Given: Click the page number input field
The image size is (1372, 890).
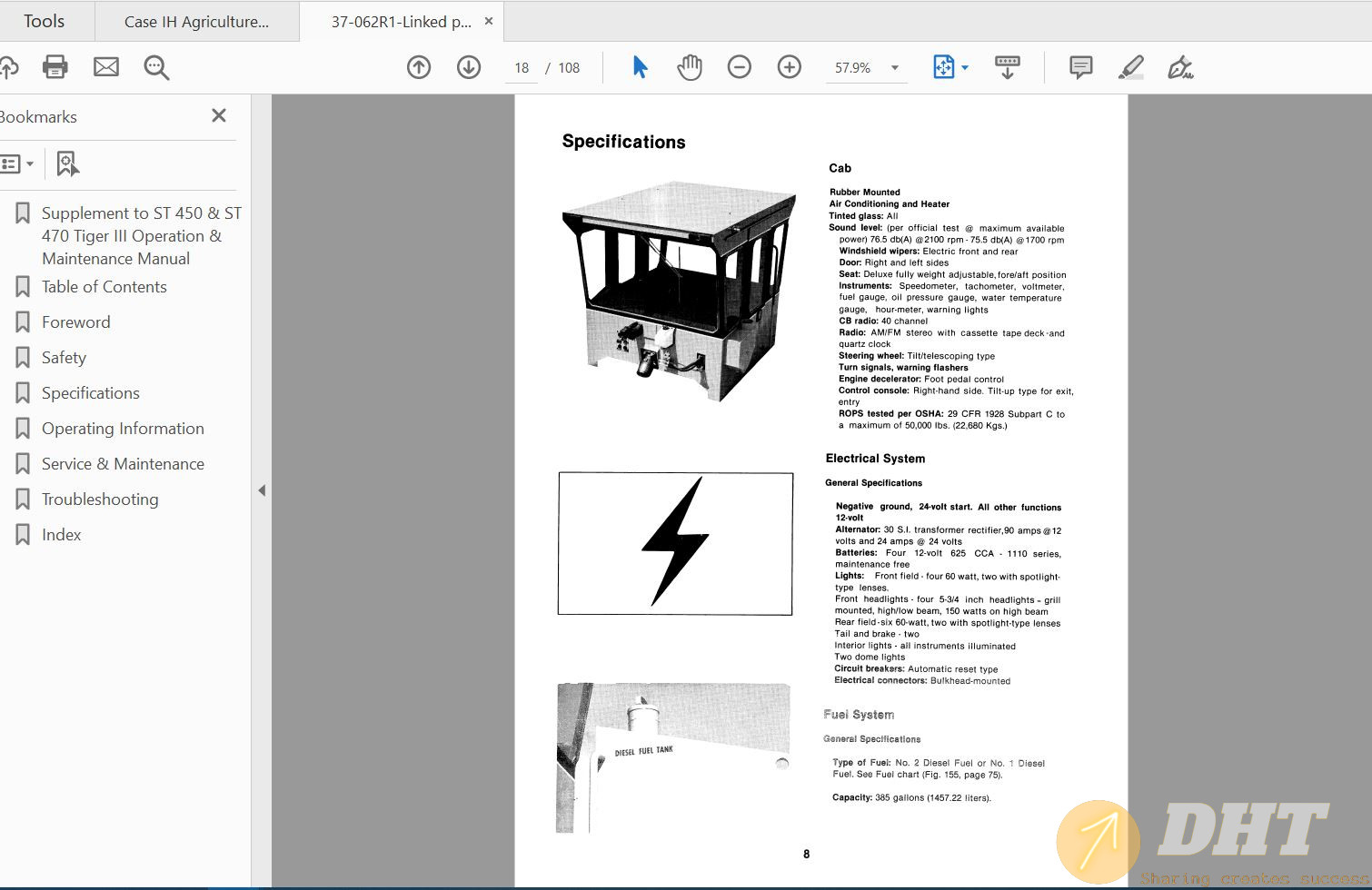Looking at the screenshot, I should click(522, 68).
